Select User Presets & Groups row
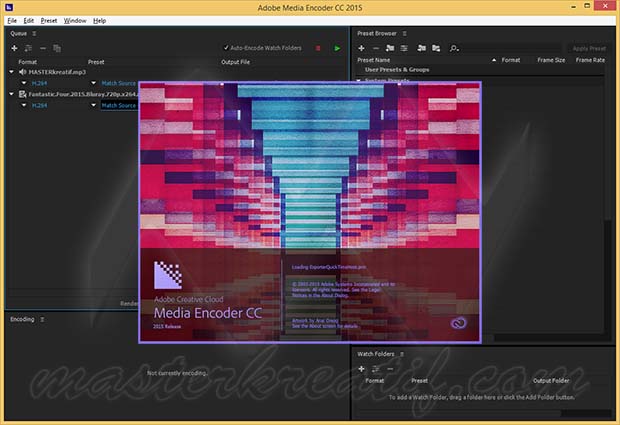The image size is (620, 425). (x=480, y=70)
